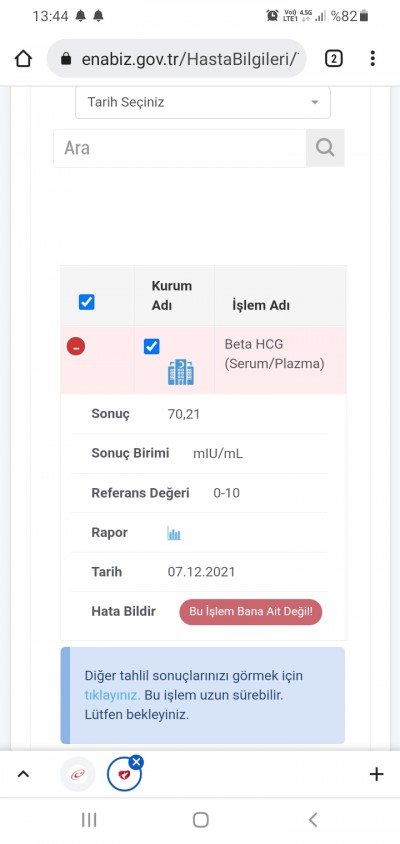This screenshot has height=844, width=400.
Task: Open the browser three-dot menu
Action: click(372, 58)
